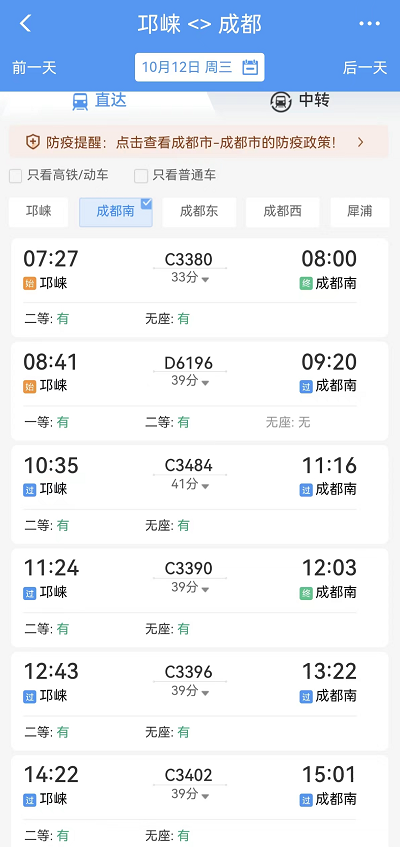Screen dimensions: 400x847
Task: Tap the 终 terminal badge on C3390 arrival
Action: pos(306,593)
